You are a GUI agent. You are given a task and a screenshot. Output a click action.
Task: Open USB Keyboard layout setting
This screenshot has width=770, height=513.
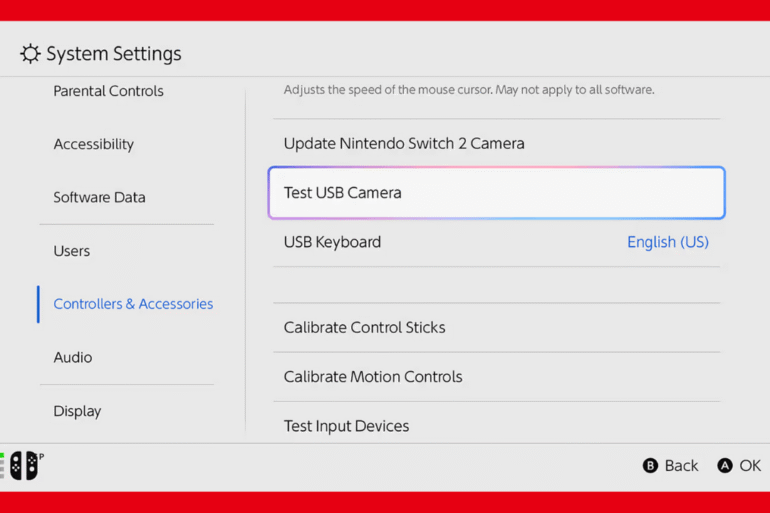496,242
